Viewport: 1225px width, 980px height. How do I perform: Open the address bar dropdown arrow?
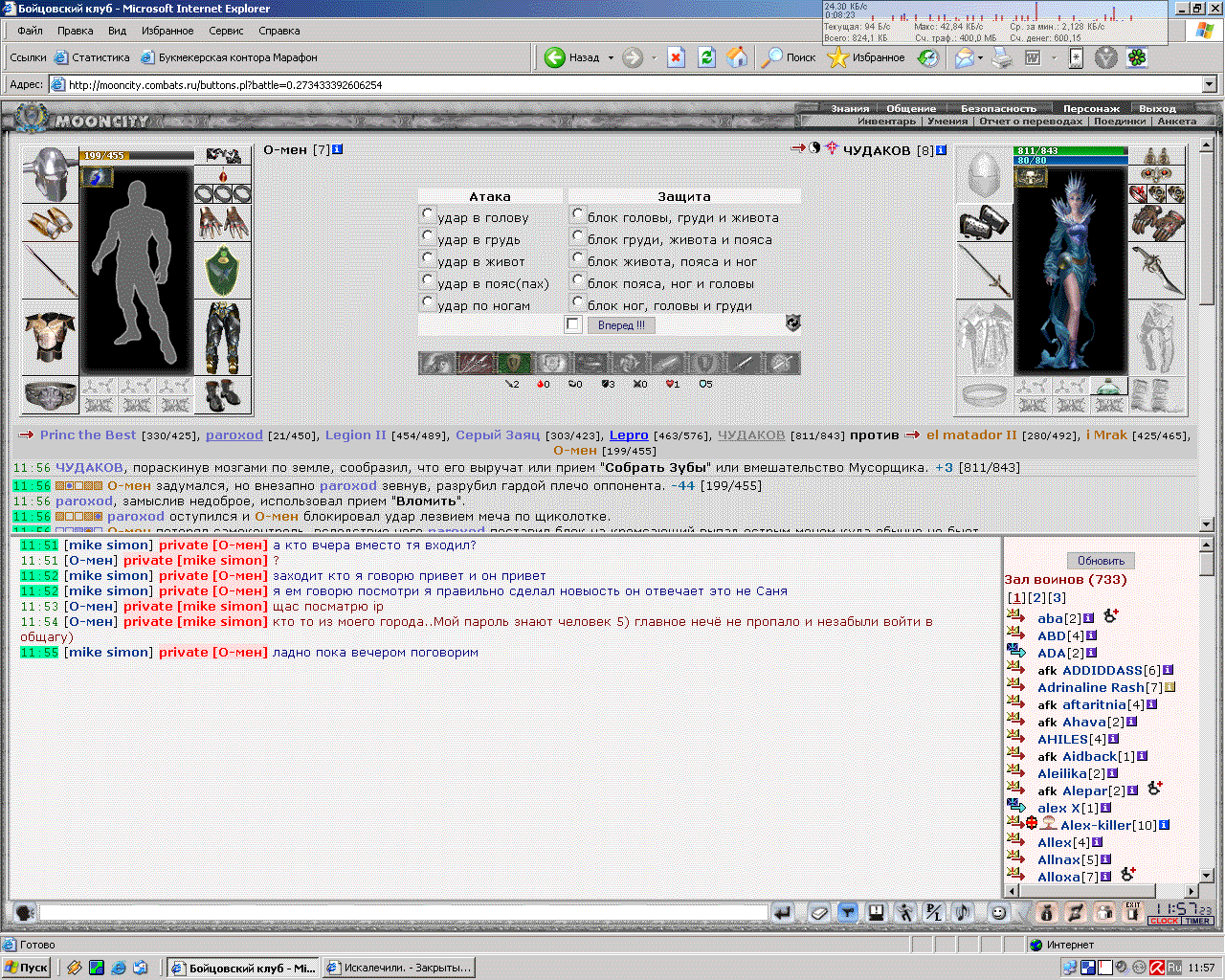[1209, 84]
